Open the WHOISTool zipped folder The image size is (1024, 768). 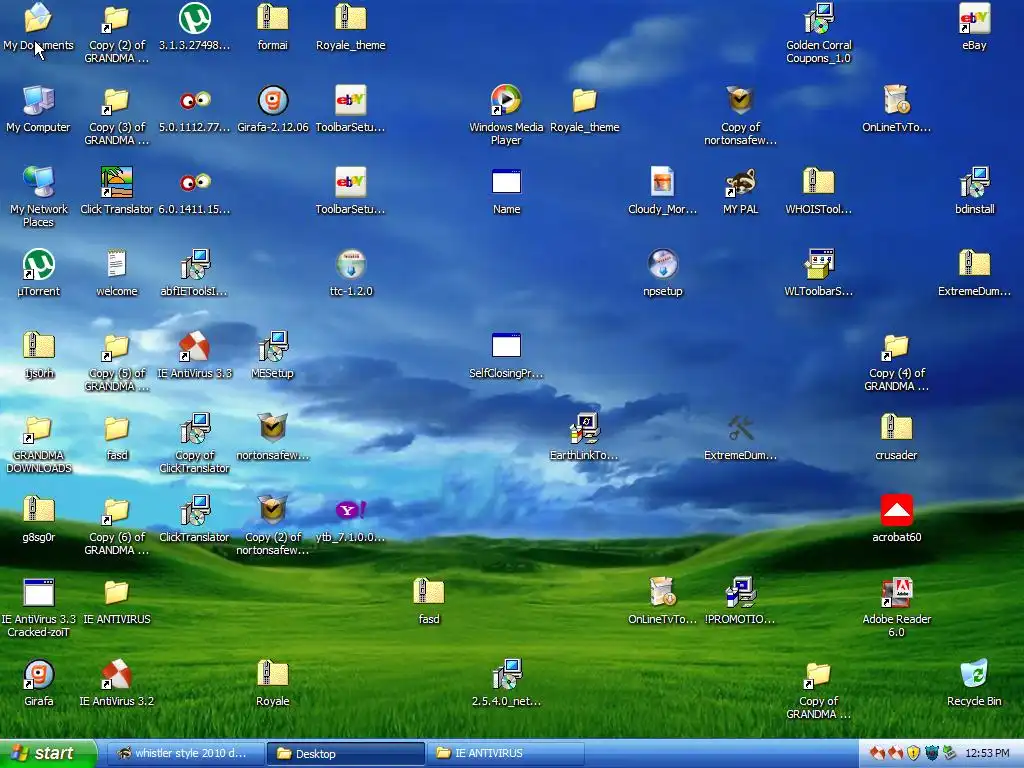[818, 191]
